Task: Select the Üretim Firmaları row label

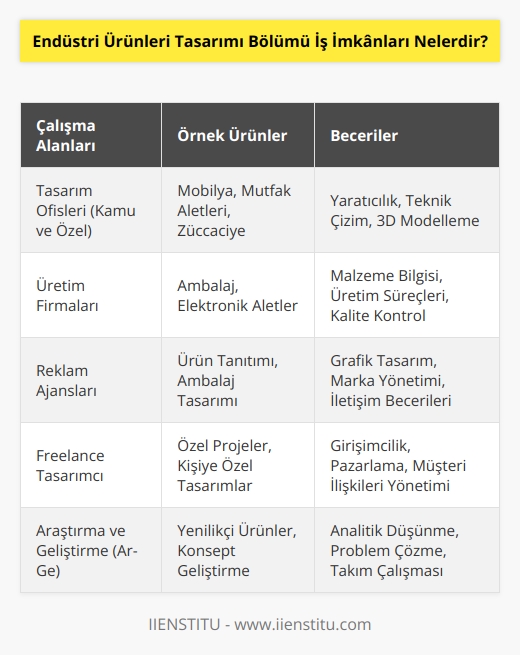Action: [91, 295]
